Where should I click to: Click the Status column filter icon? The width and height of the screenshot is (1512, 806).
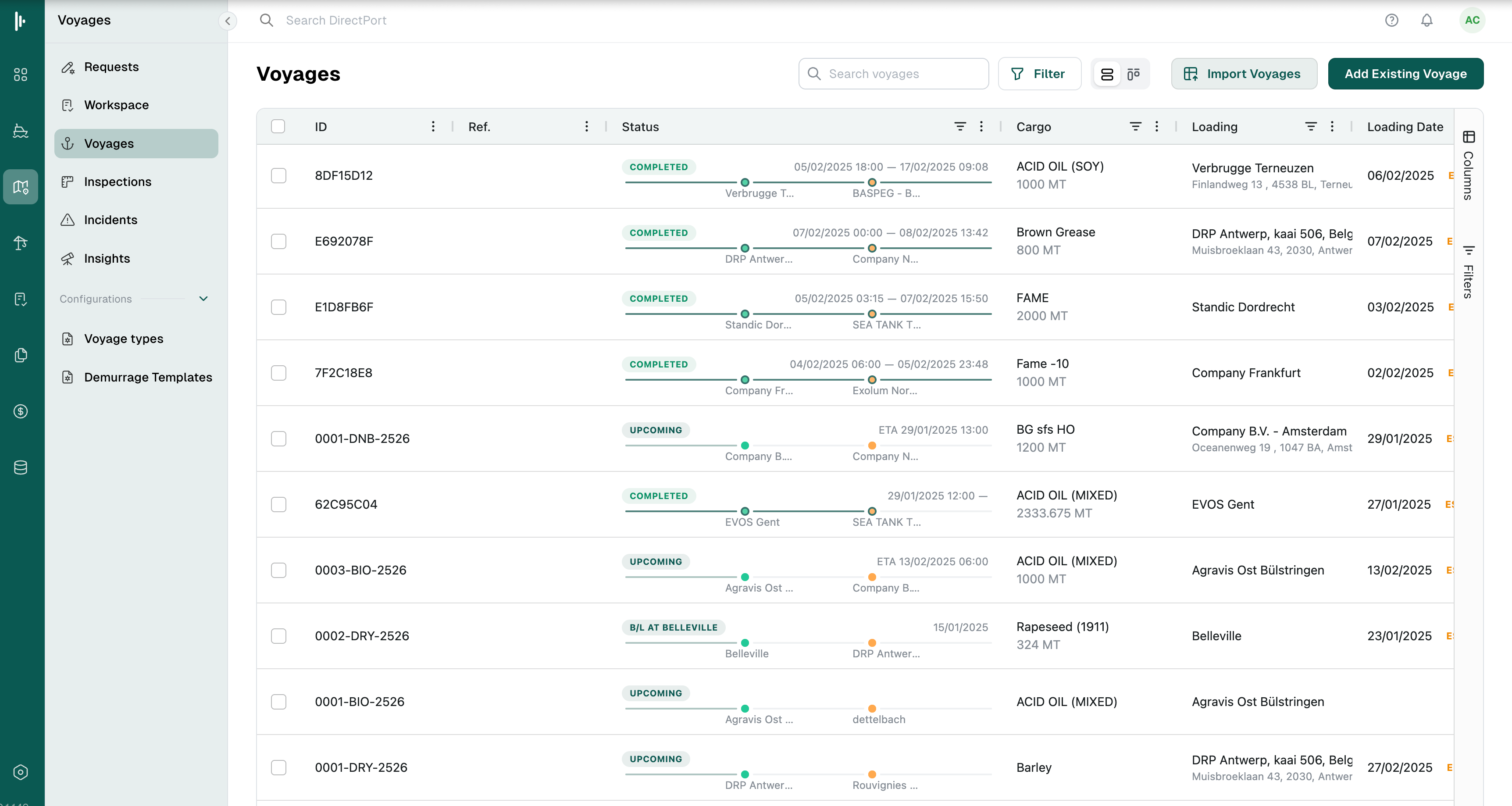point(959,127)
